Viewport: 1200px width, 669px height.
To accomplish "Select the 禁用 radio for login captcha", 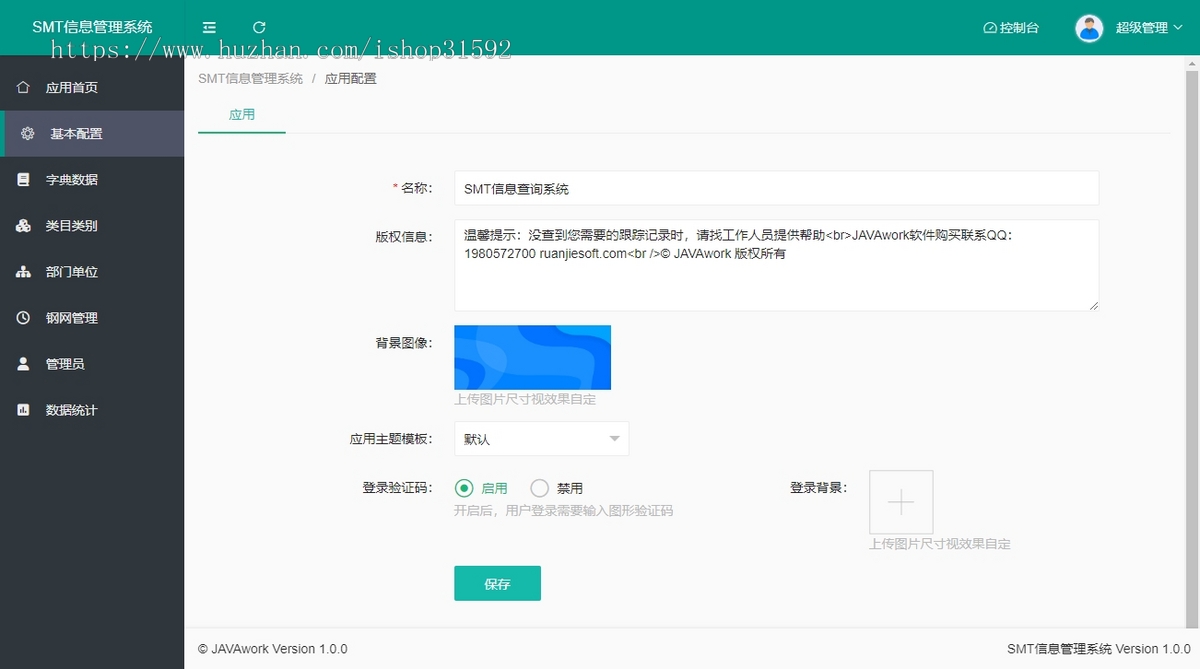I will [x=540, y=488].
